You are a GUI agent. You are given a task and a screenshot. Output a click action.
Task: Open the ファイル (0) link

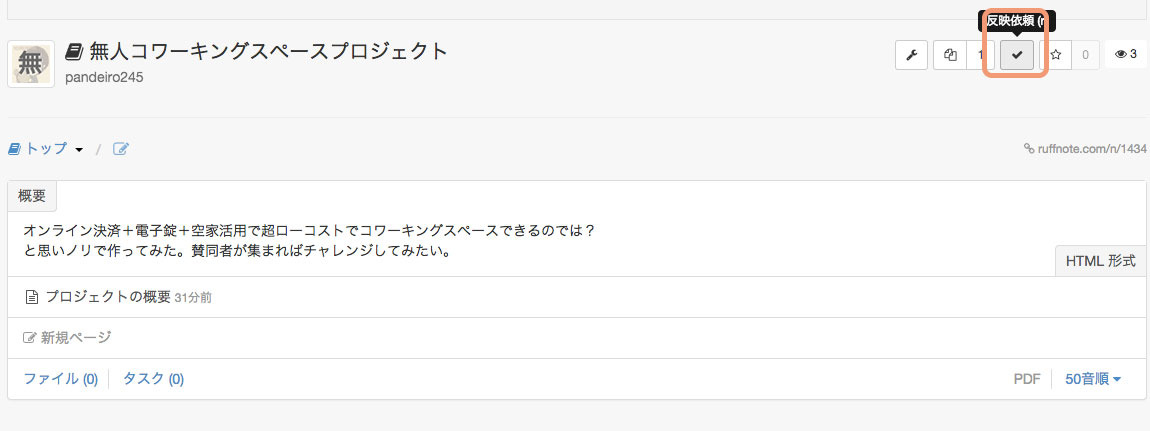60,379
